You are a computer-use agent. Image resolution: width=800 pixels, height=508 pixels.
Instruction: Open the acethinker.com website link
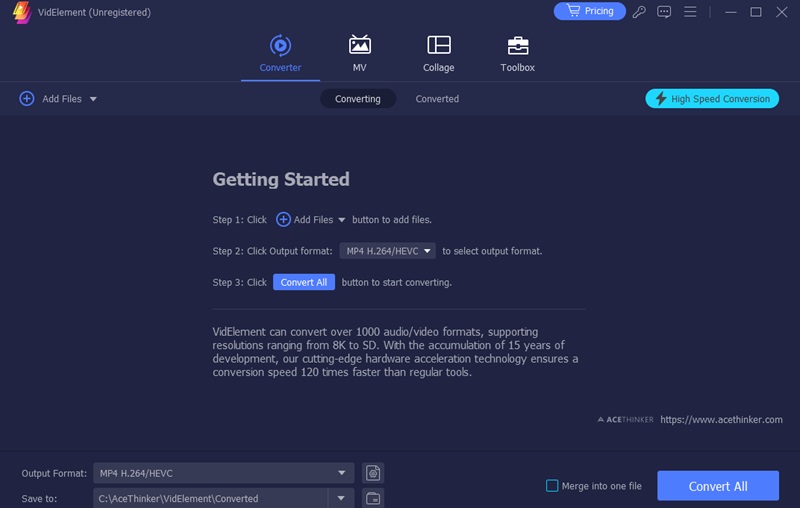(x=721, y=419)
